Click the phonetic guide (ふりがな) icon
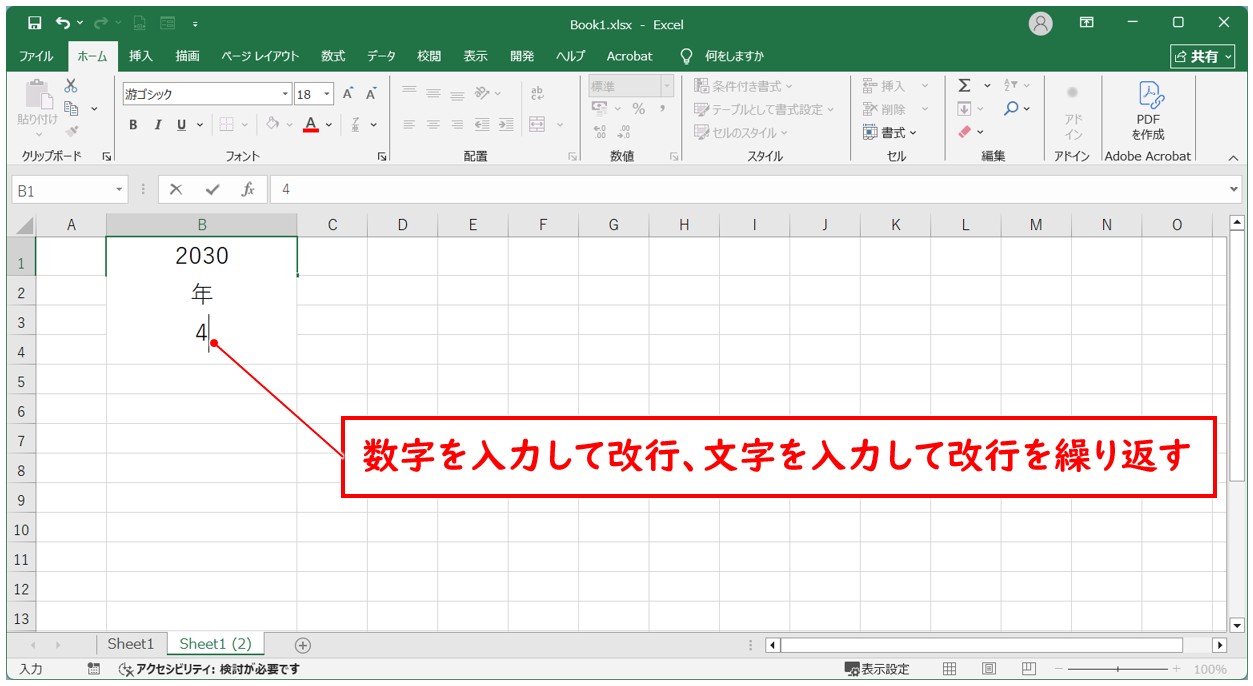The height and width of the screenshot is (686, 1253). pos(356,125)
